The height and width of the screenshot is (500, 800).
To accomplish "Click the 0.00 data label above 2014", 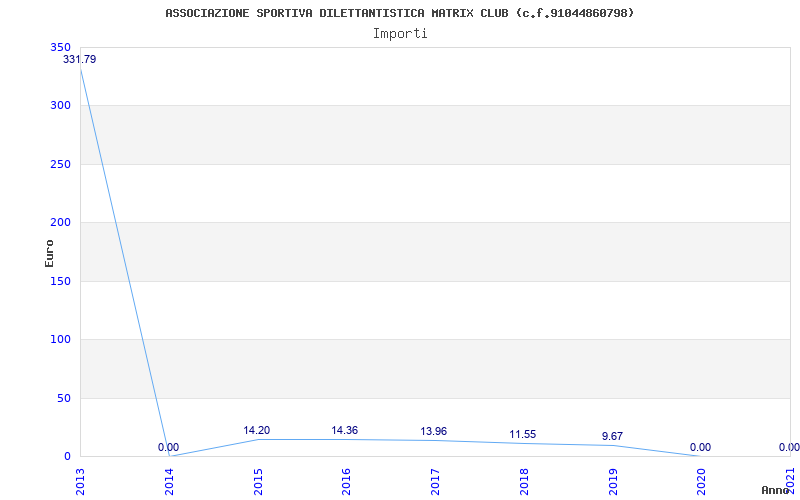I will pyautogui.click(x=168, y=447).
